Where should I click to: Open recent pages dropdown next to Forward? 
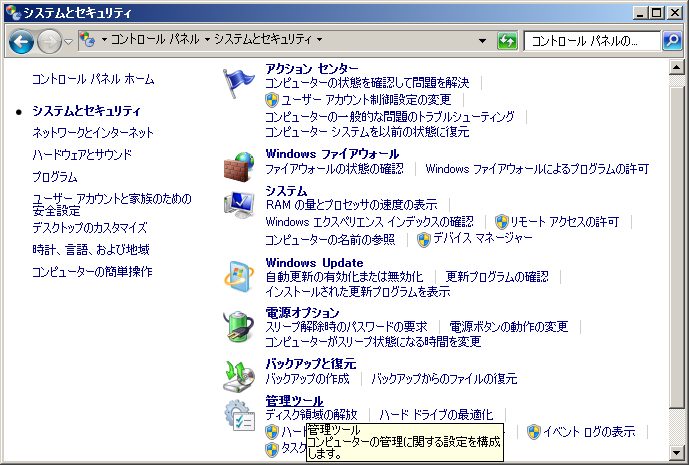point(68,42)
